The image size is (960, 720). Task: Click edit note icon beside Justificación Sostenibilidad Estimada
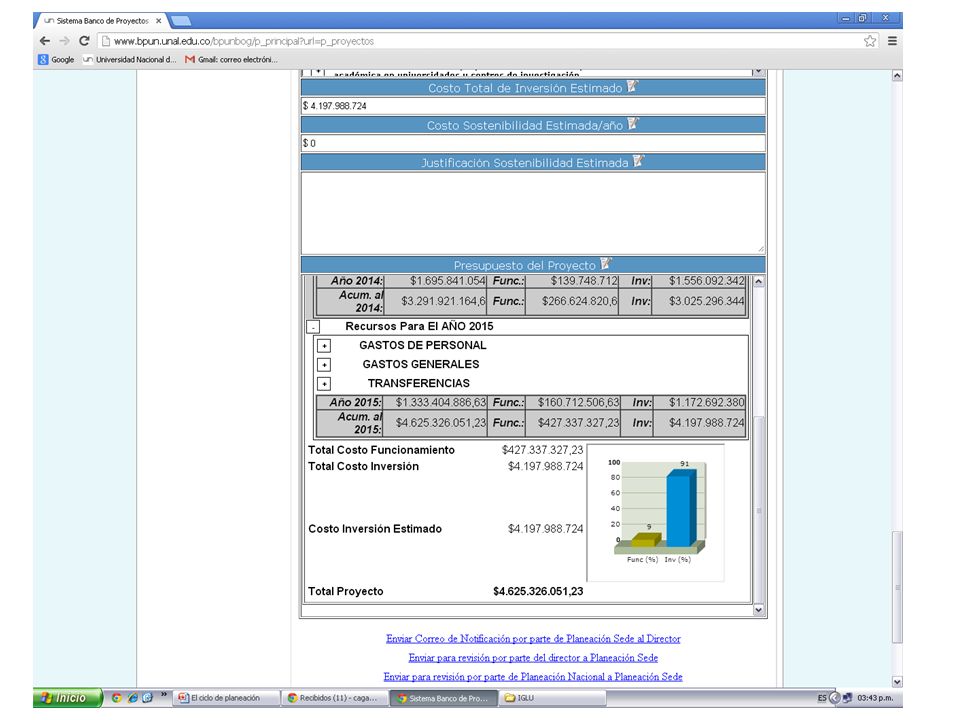(x=639, y=162)
